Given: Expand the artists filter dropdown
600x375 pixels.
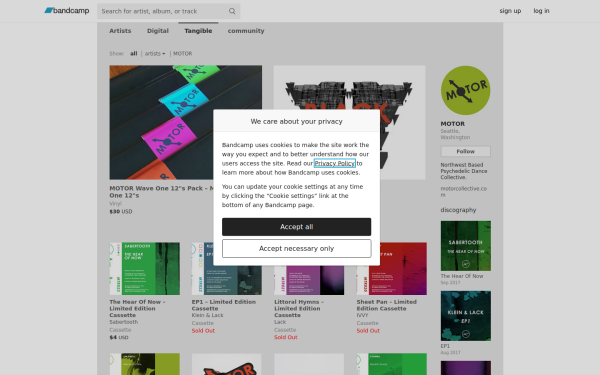Looking at the screenshot, I should pos(155,54).
